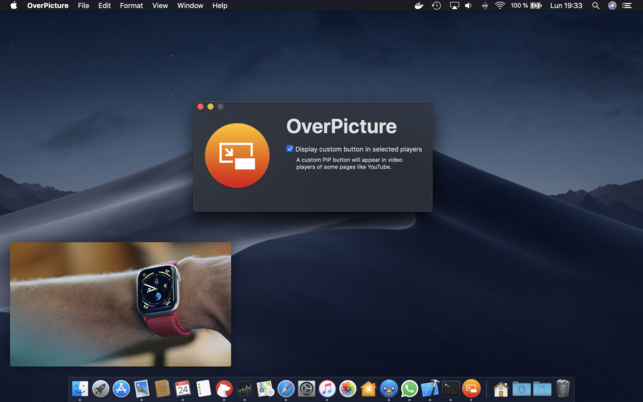Open WhatsApp in the Dock
The width and height of the screenshot is (643, 402).
point(409,388)
